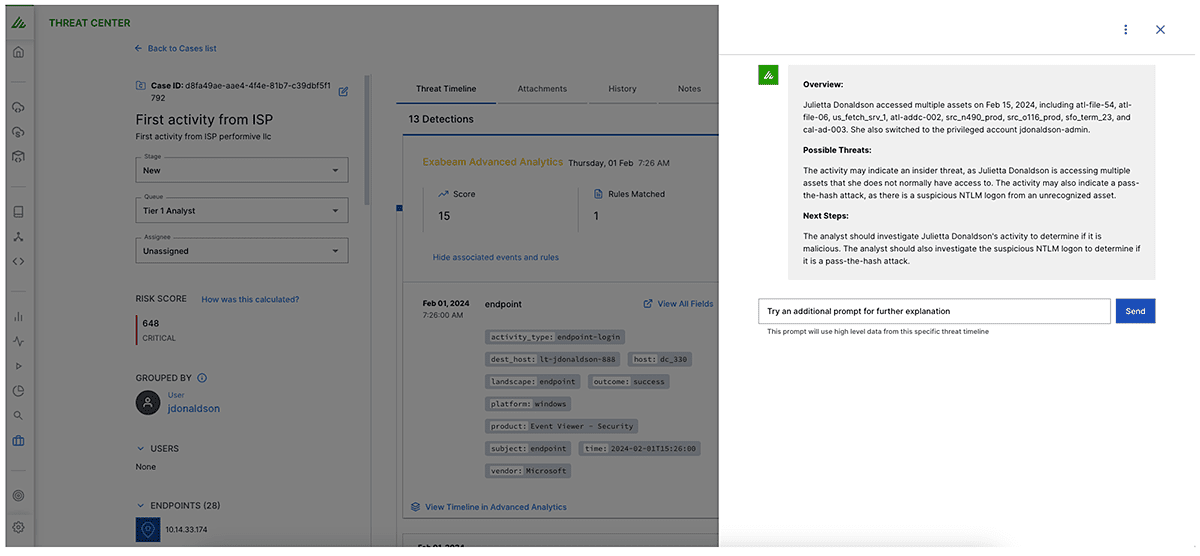Click the outcome: success tag
Image resolution: width=1200 pixels, height=556 pixels.
628,381
